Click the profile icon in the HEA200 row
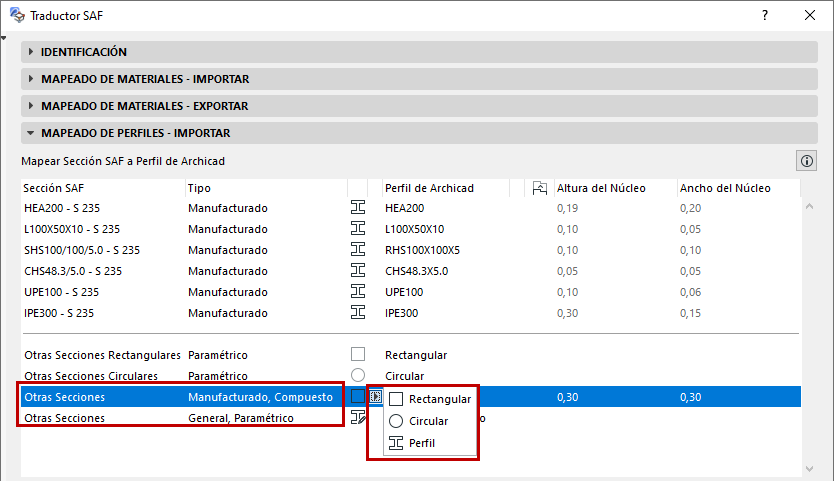Image resolution: width=834 pixels, height=481 pixels. (358, 208)
